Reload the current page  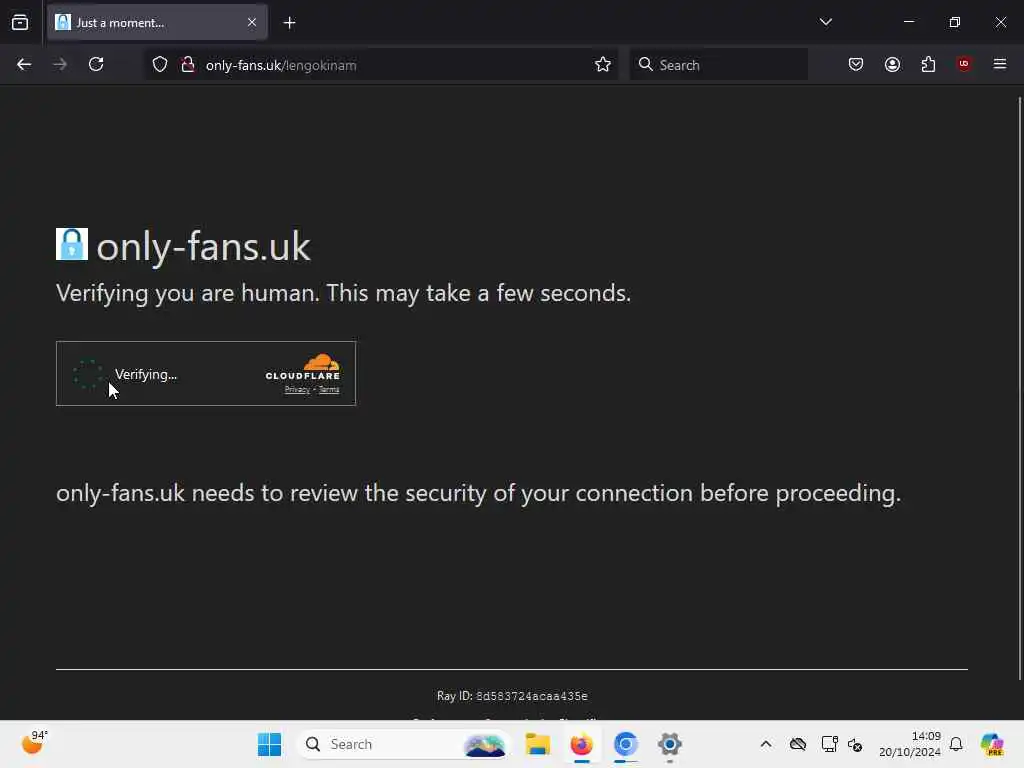coord(96,65)
